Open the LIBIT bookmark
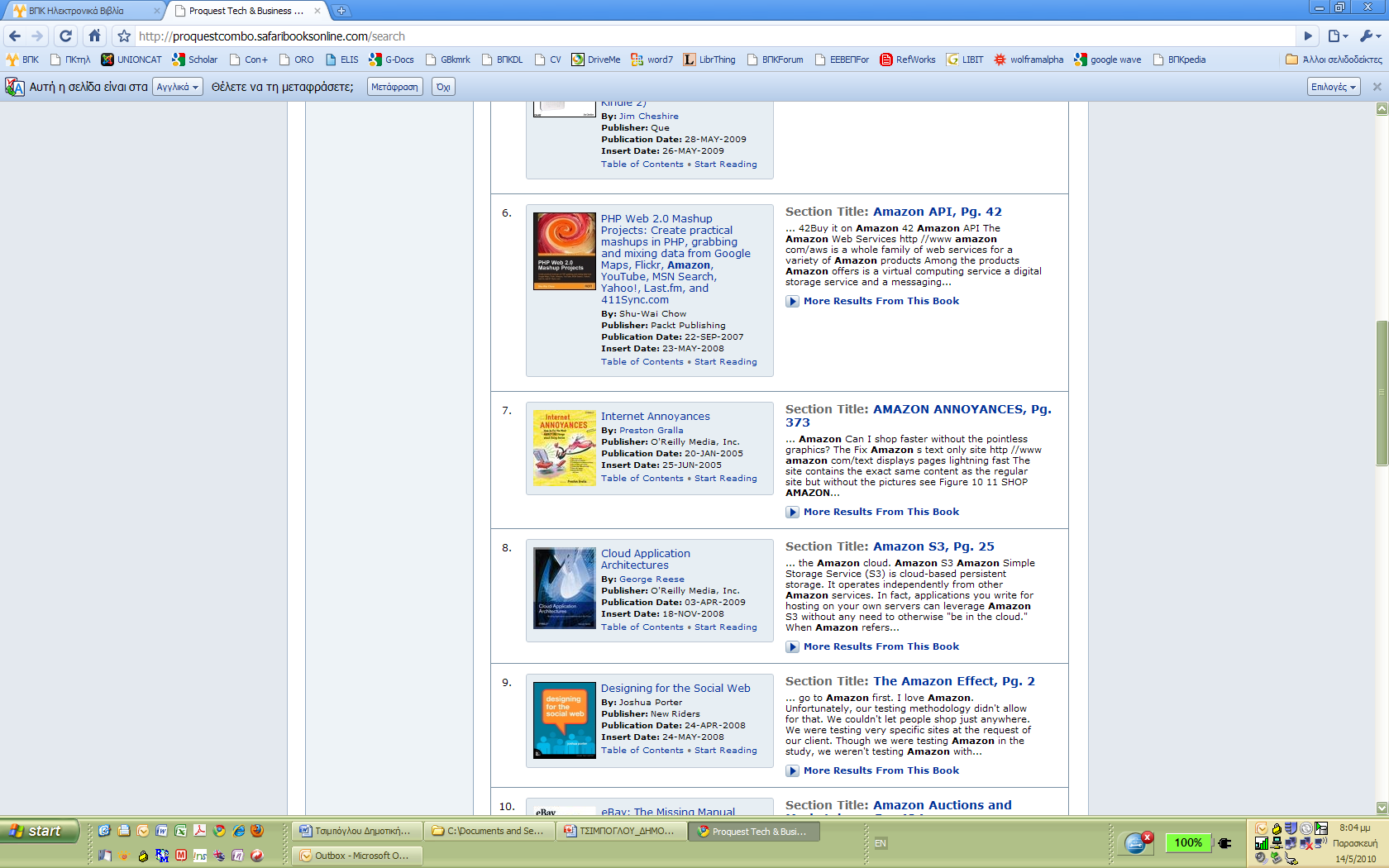The image size is (1389, 868). tap(965, 60)
